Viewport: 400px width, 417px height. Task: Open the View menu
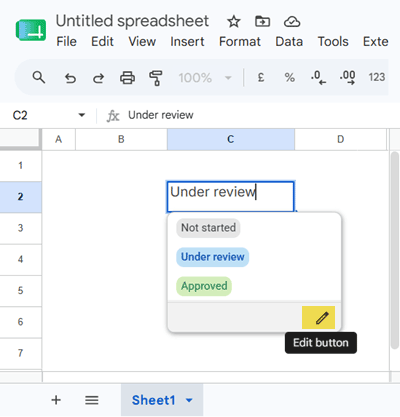(x=142, y=42)
